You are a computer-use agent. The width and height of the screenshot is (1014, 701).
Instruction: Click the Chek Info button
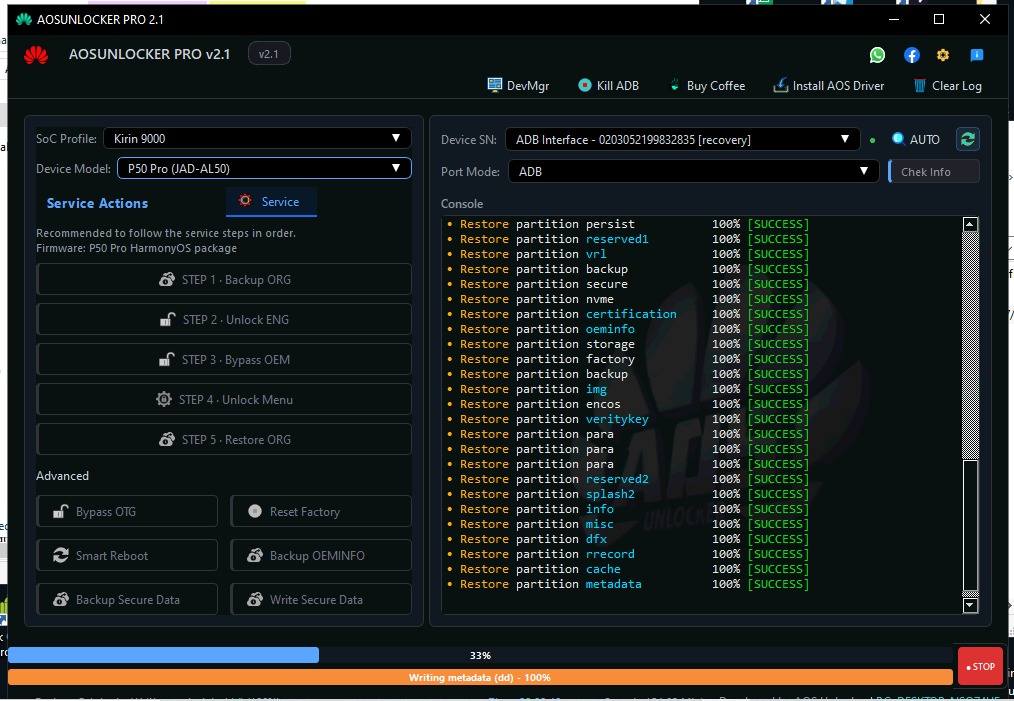(934, 171)
